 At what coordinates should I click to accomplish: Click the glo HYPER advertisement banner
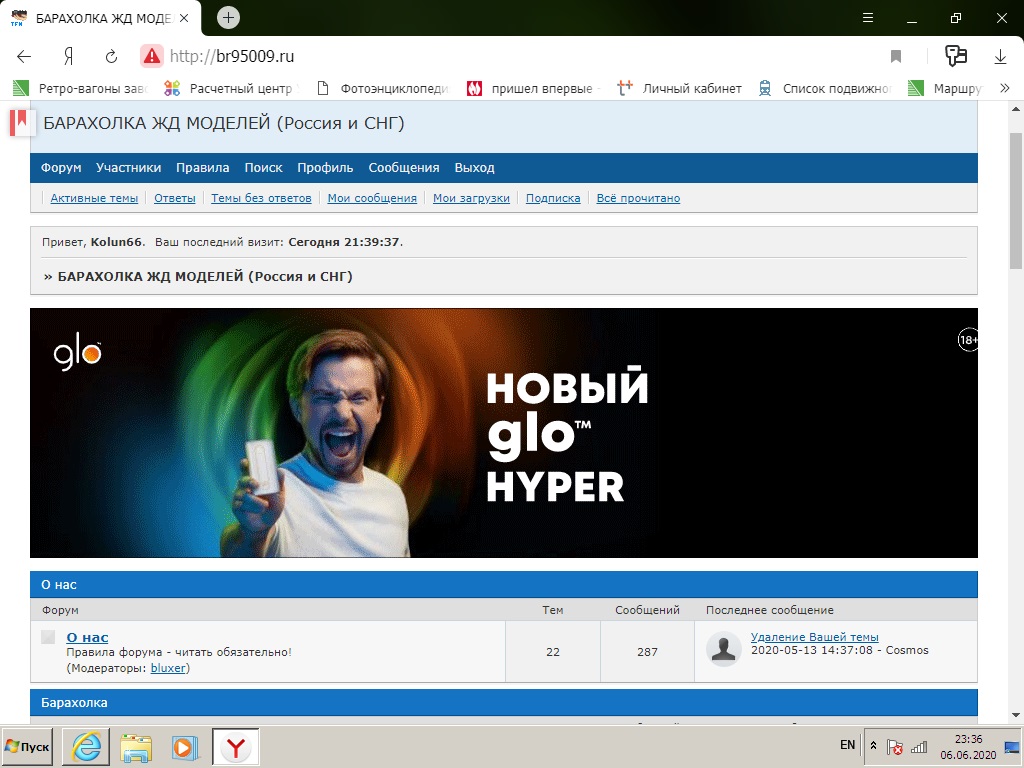coord(504,432)
